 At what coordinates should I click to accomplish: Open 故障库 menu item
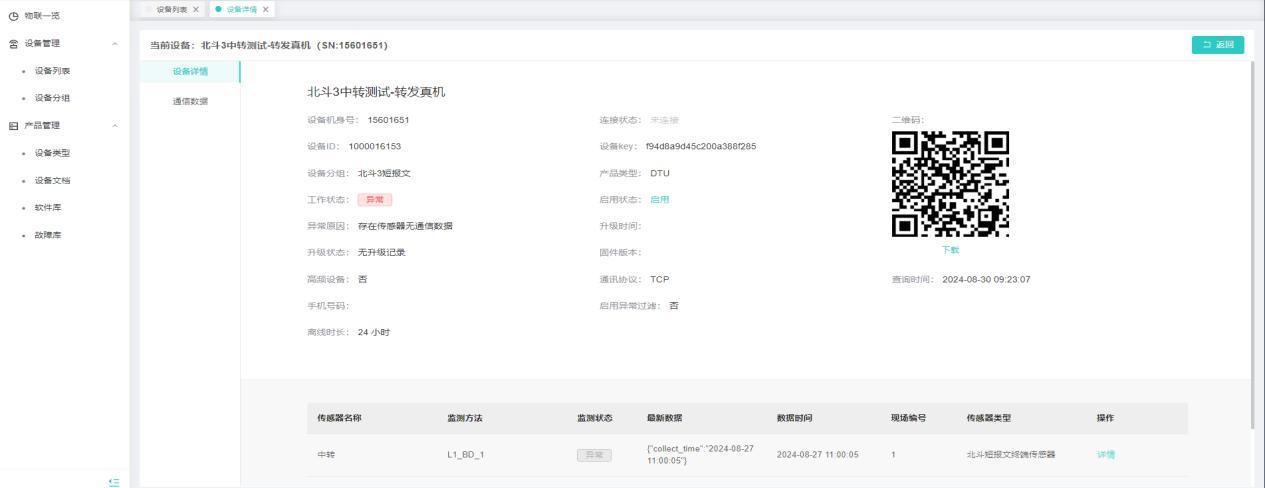(x=48, y=235)
